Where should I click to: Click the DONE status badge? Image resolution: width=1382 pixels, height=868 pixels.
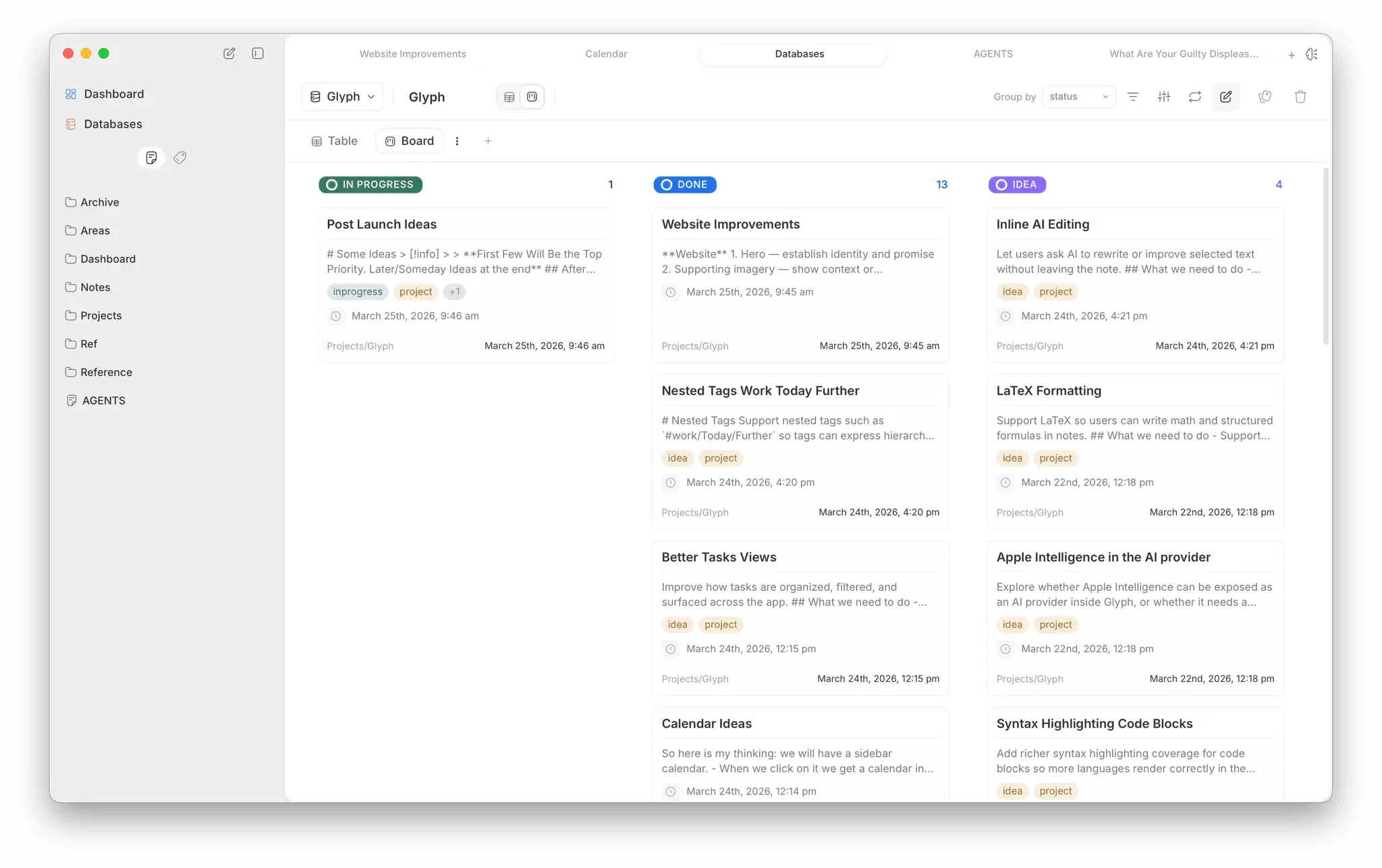[x=685, y=185]
